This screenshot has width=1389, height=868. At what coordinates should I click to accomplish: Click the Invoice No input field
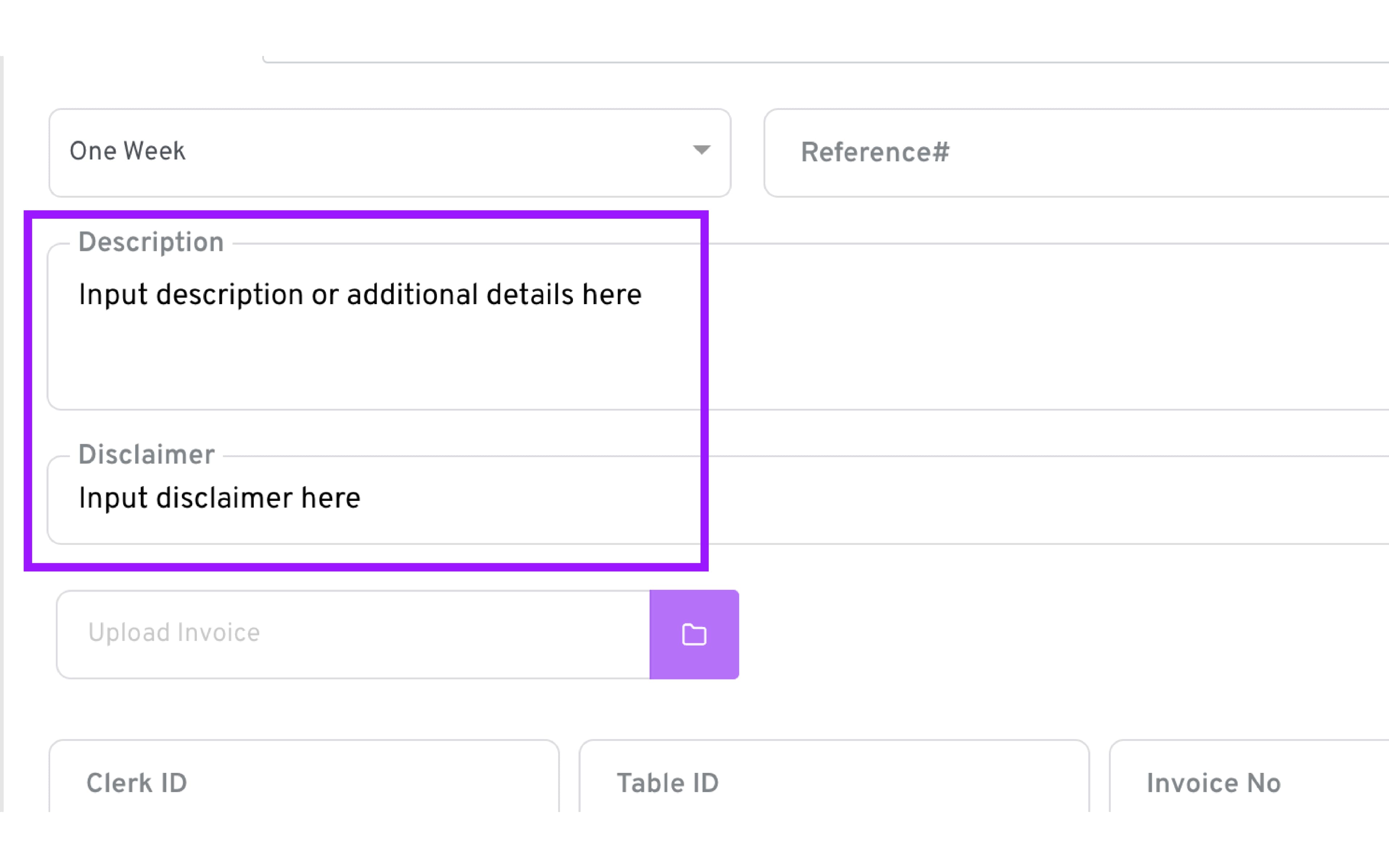[x=1248, y=782]
